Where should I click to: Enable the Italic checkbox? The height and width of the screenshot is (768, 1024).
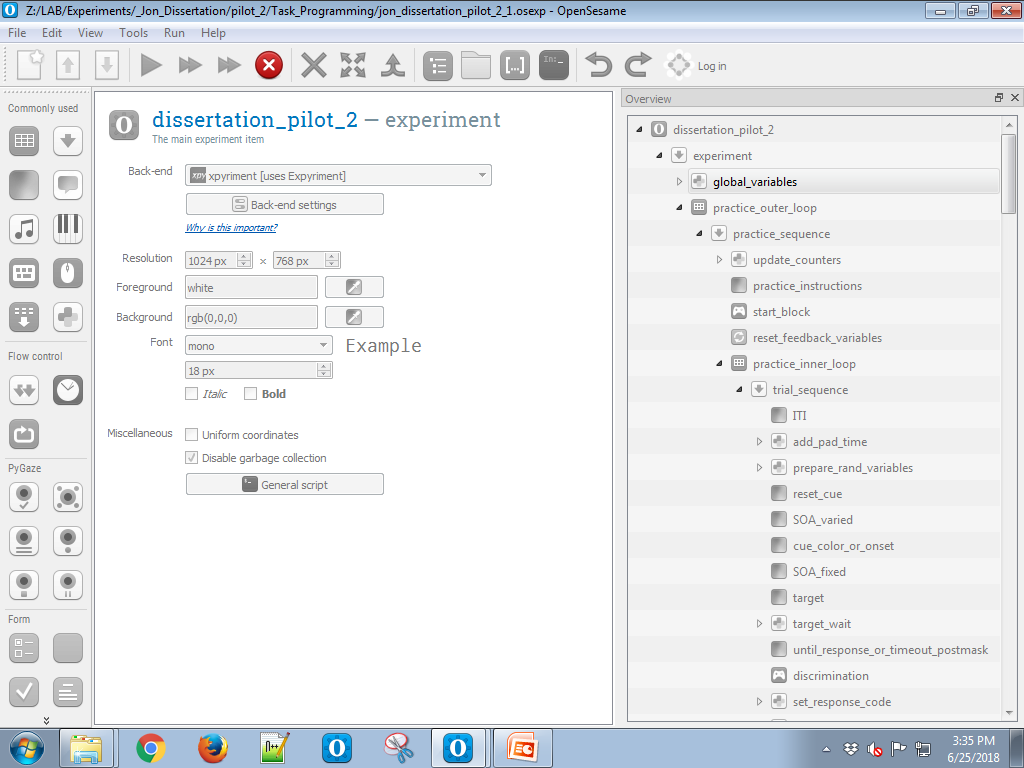192,394
